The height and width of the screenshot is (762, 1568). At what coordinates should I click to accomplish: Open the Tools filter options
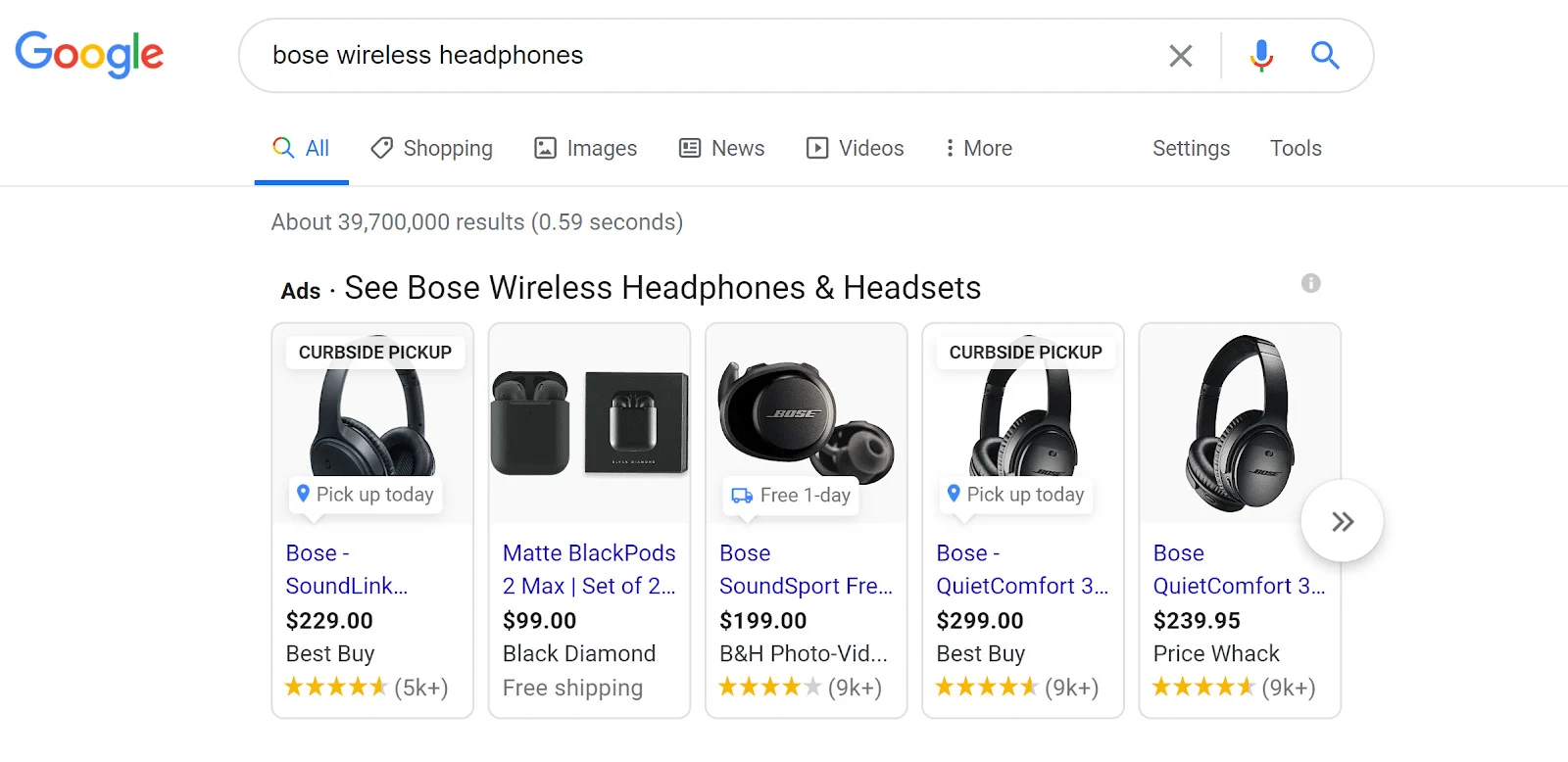(x=1296, y=148)
